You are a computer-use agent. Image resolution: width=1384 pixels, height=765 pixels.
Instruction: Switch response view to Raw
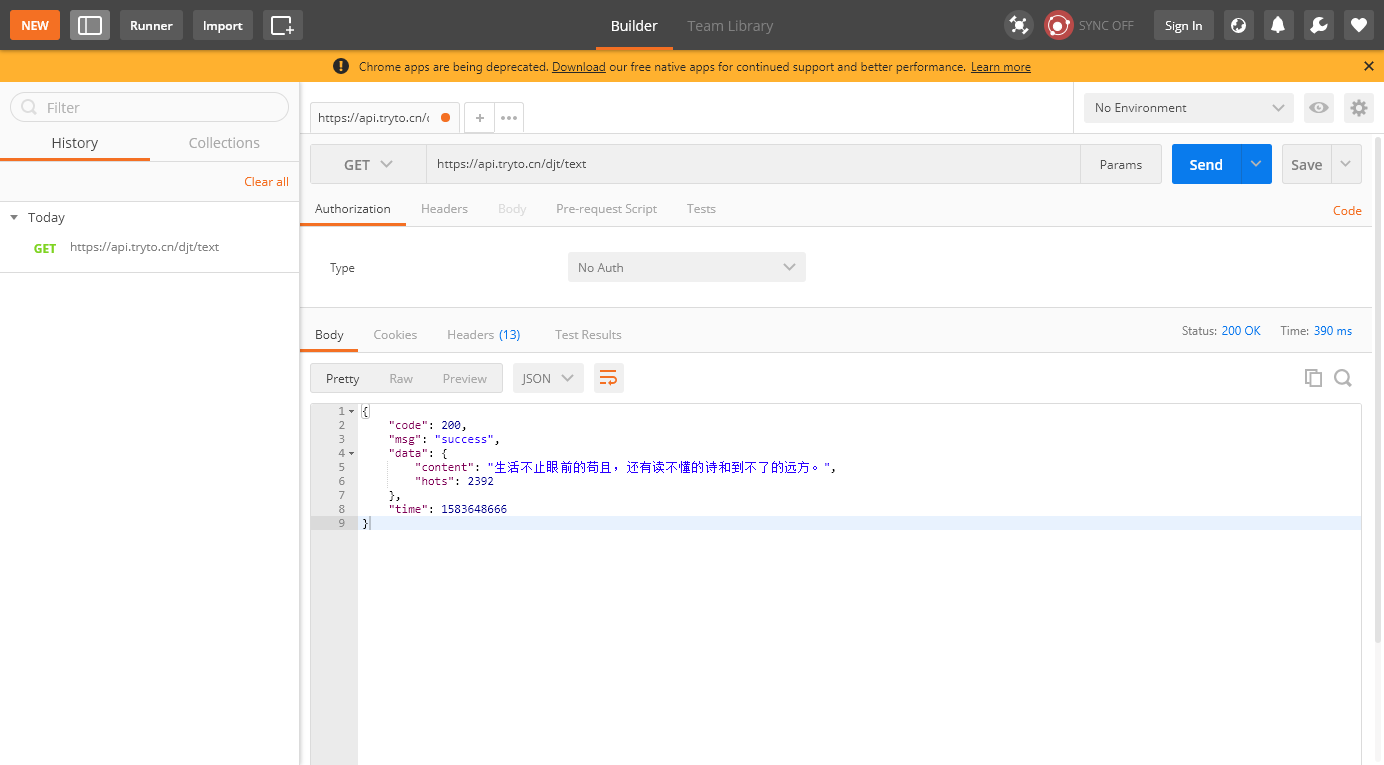(401, 378)
